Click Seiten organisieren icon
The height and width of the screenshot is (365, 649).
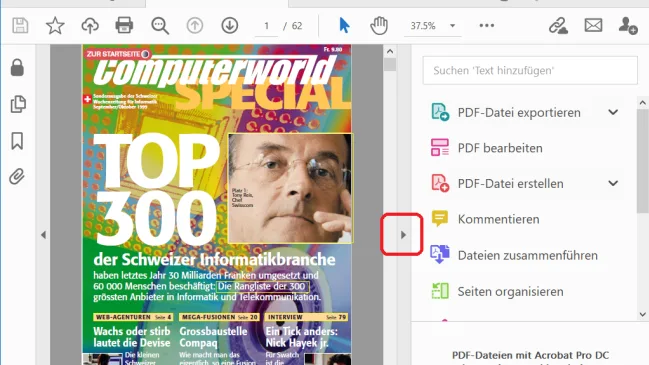pos(440,291)
